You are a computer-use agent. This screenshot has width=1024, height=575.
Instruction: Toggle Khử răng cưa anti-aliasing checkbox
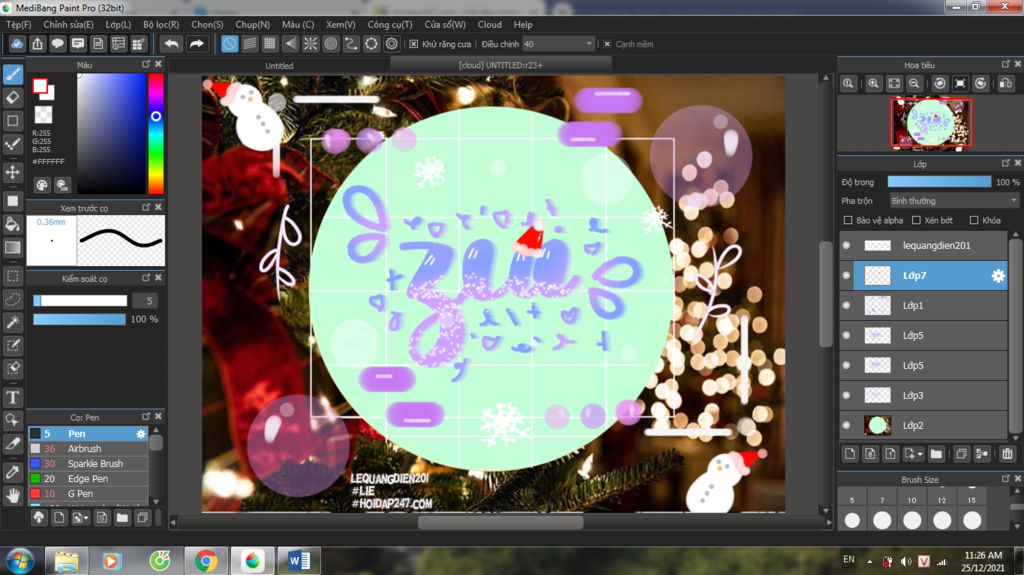[x=413, y=44]
